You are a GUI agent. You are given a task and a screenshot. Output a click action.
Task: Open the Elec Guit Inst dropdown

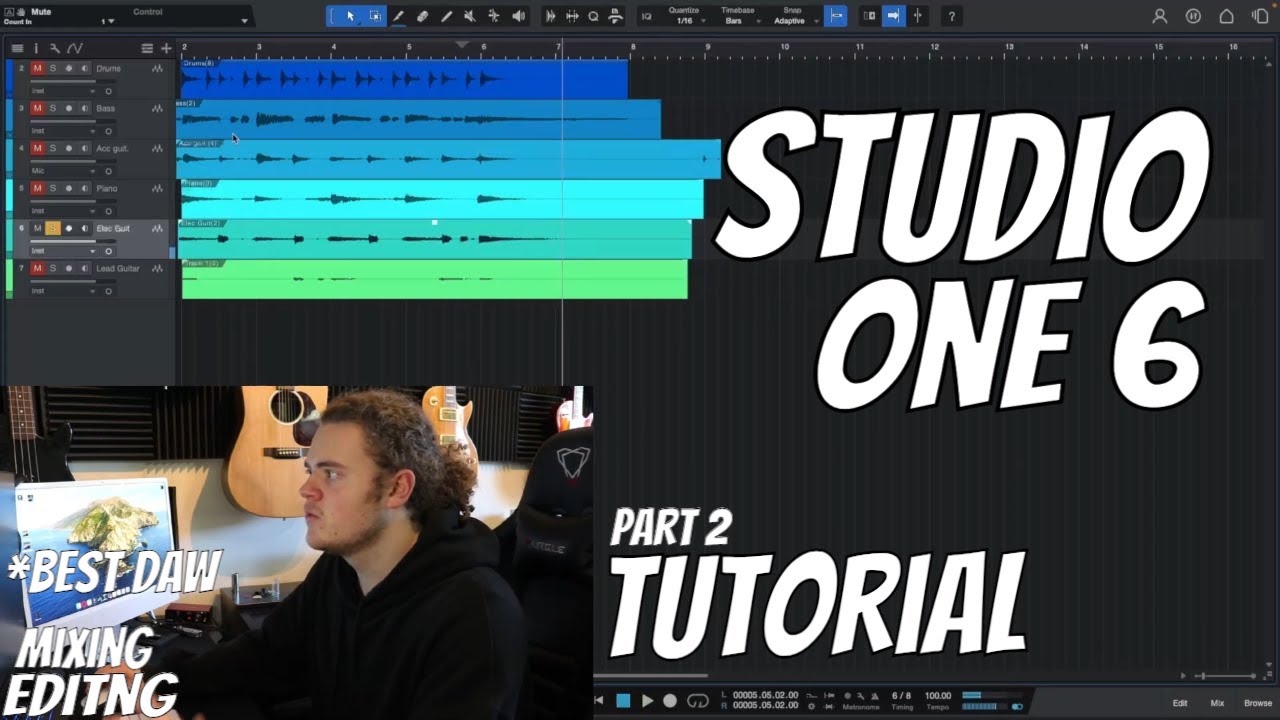62,251
